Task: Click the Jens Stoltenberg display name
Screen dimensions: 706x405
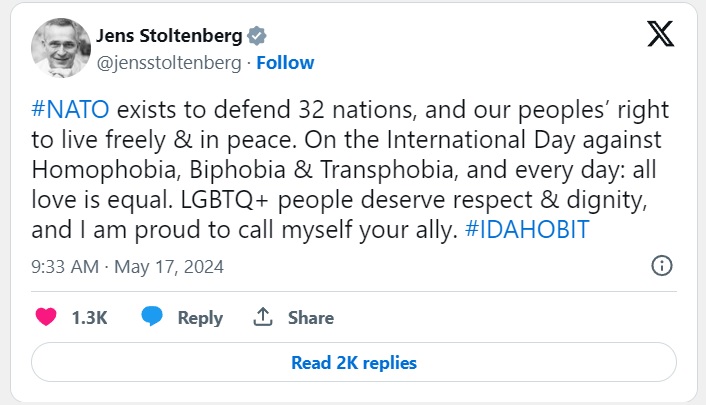Action: (x=168, y=37)
